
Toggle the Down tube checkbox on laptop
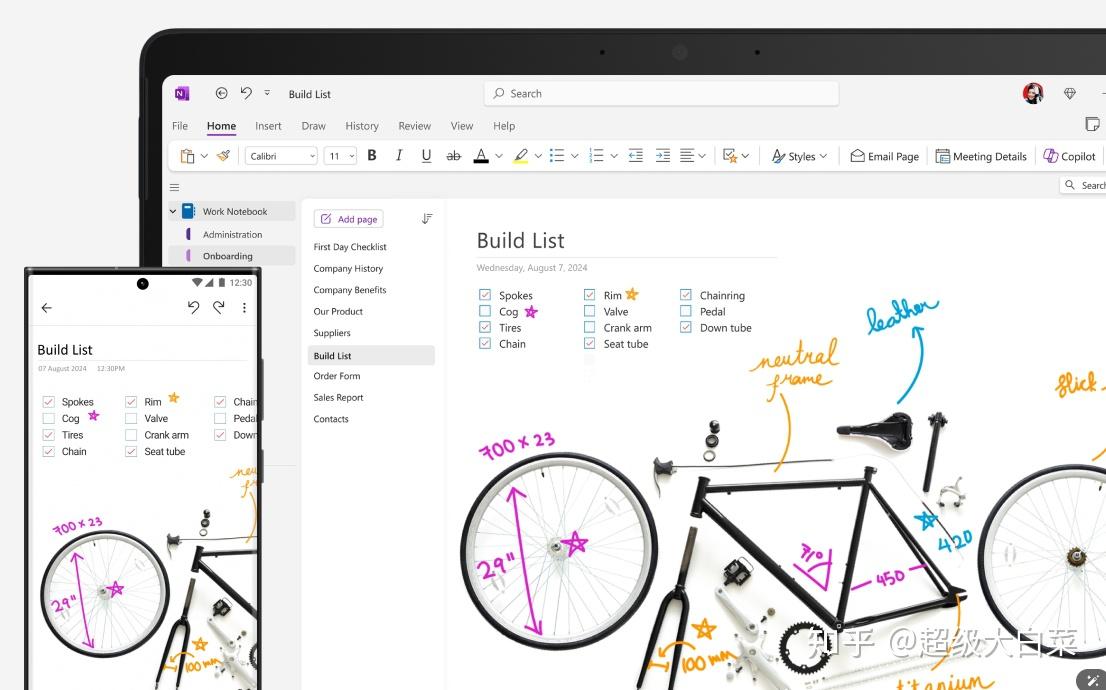coord(686,327)
